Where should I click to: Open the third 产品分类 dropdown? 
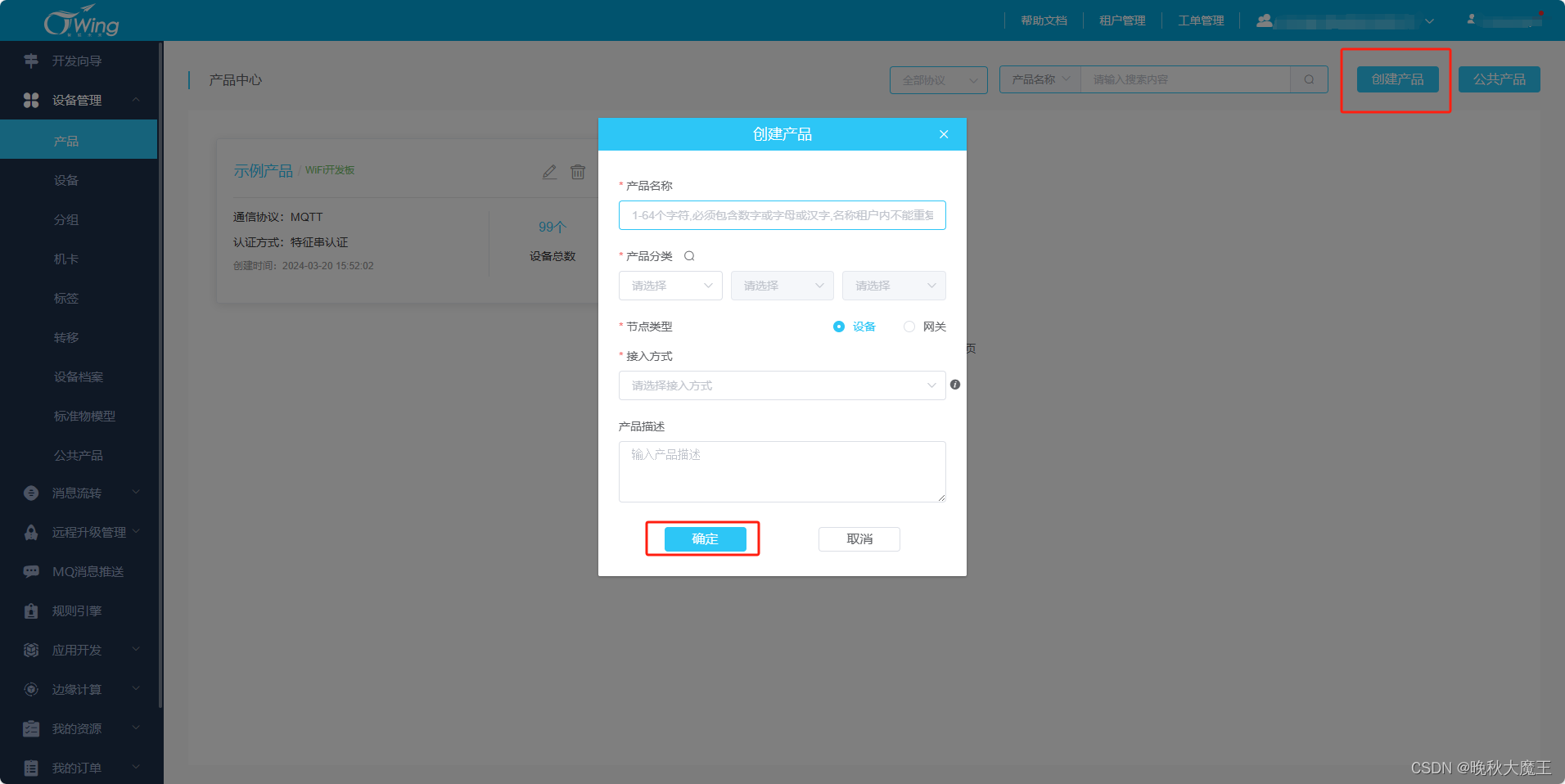click(894, 286)
